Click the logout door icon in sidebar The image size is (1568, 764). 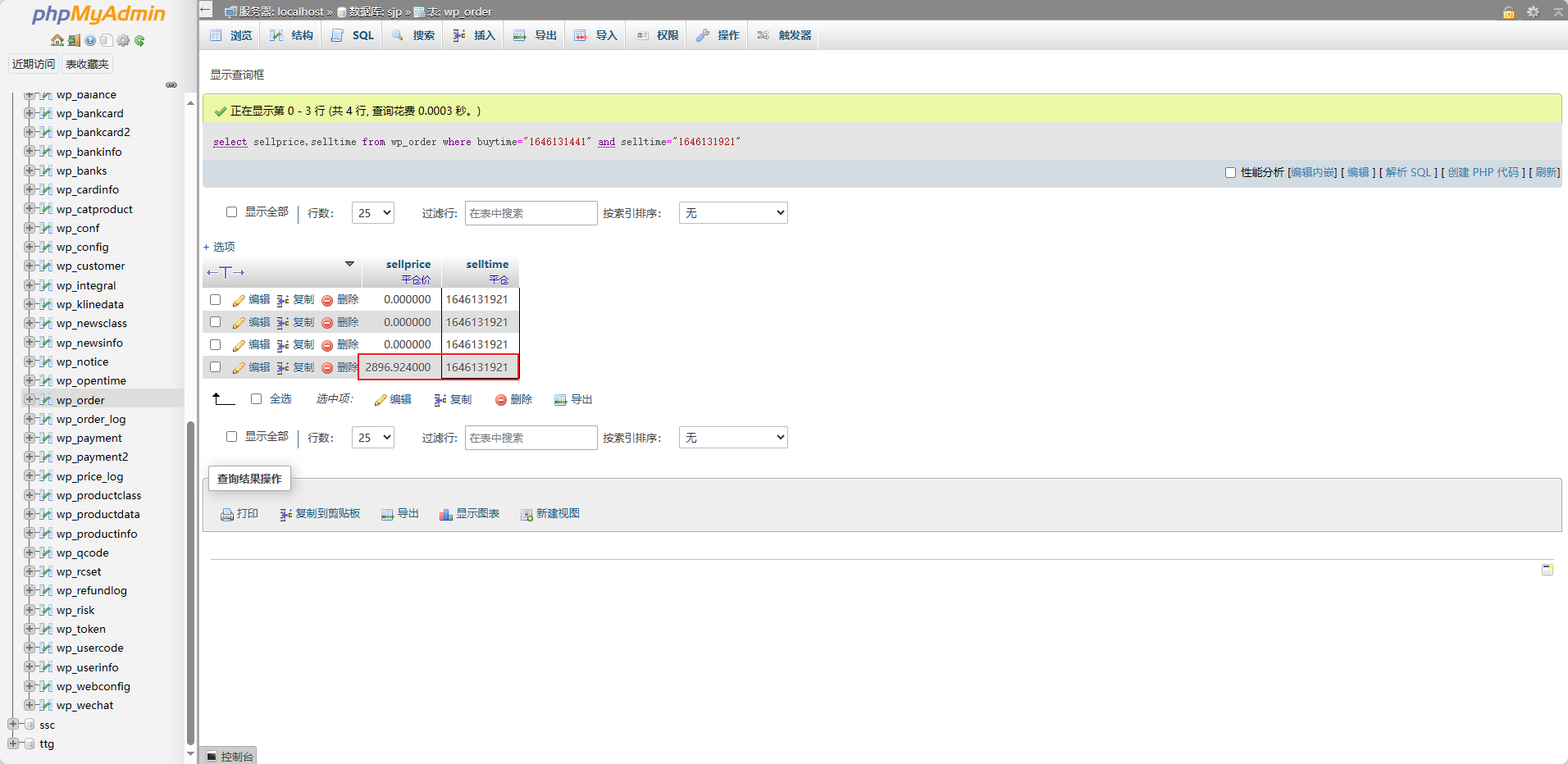[x=74, y=40]
